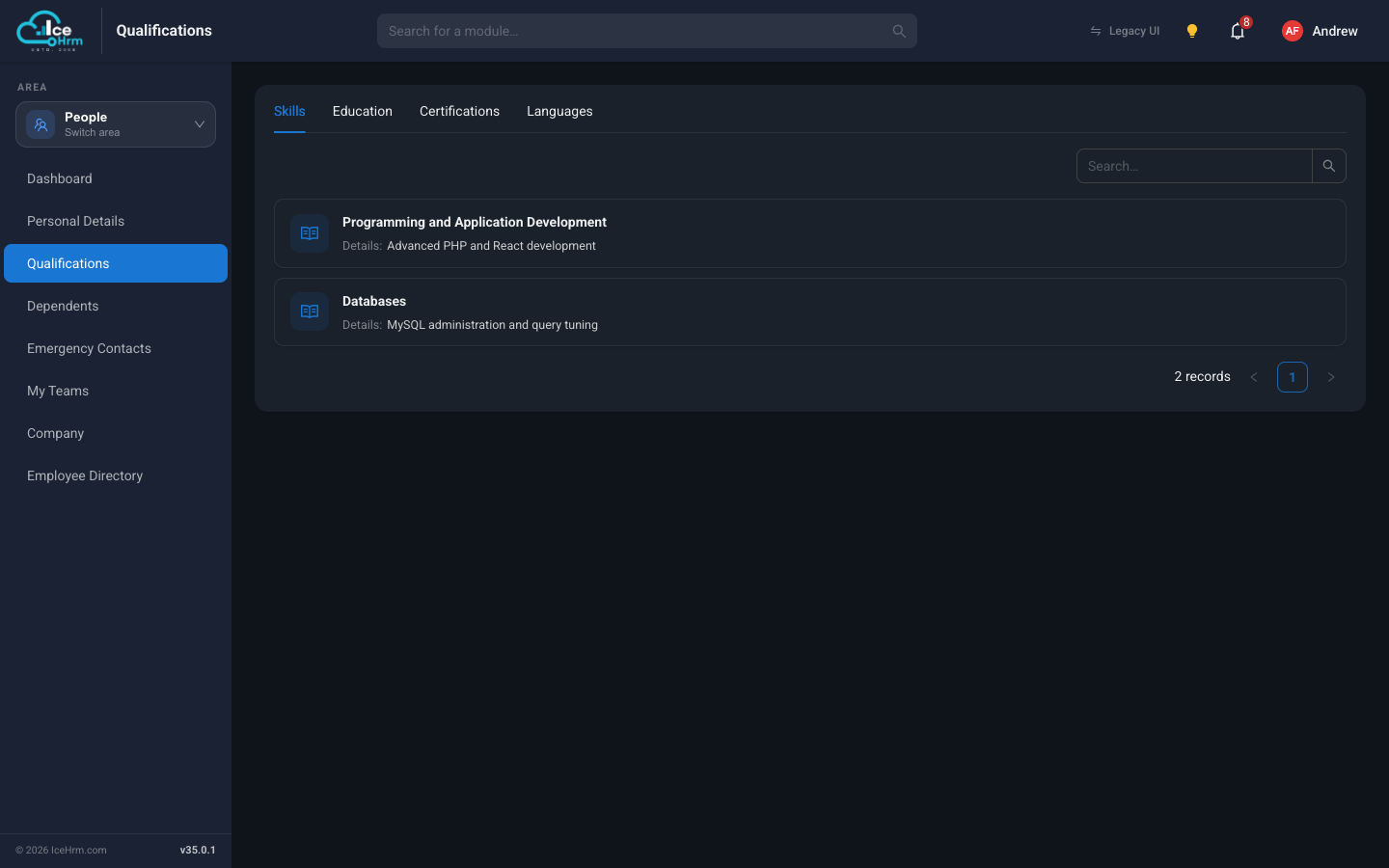This screenshot has width=1389, height=868.
Task: Open the Databases skill record
Action: (x=810, y=312)
